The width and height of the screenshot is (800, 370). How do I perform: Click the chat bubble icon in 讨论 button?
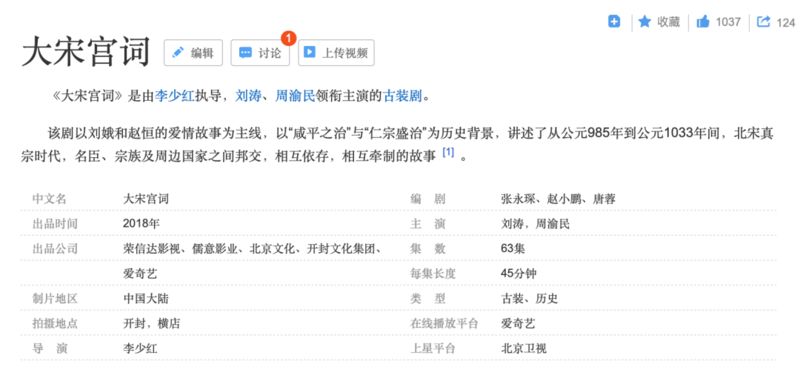click(x=245, y=53)
